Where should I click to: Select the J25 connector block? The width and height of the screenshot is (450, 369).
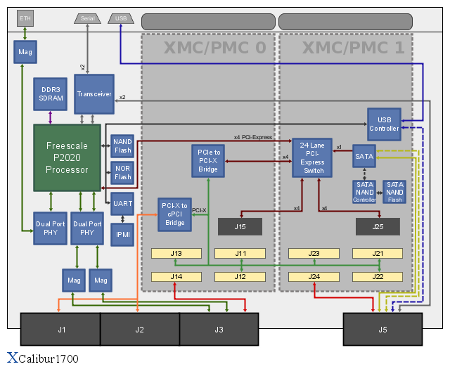point(378,227)
